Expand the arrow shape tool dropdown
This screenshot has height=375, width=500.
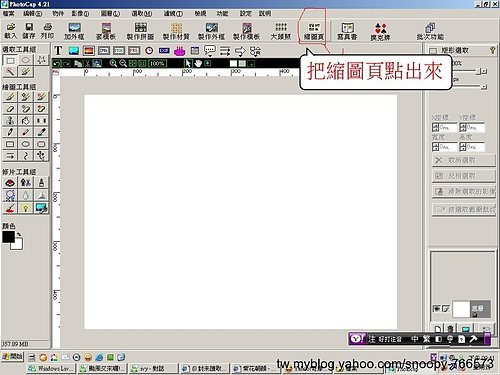click(x=240, y=51)
